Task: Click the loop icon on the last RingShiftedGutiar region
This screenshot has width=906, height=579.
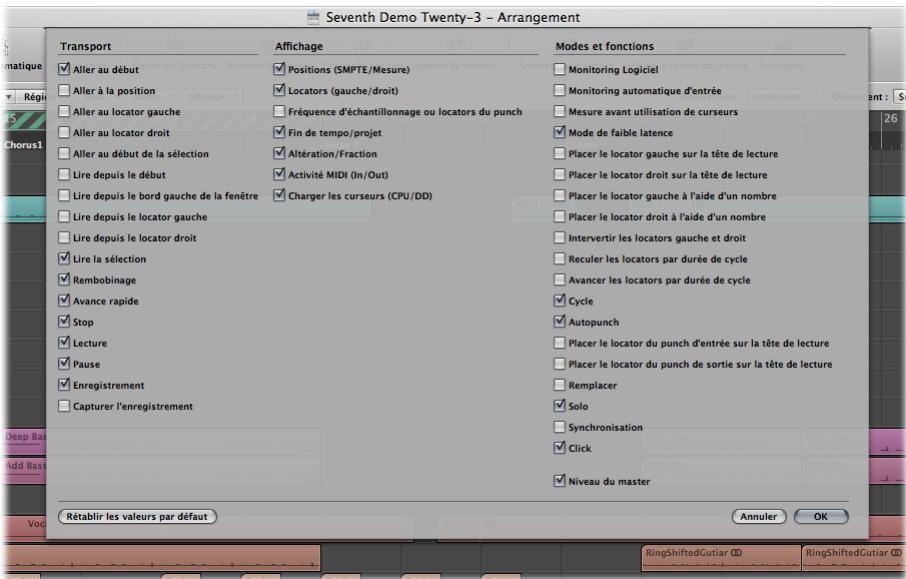Action: [x=896, y=553]
